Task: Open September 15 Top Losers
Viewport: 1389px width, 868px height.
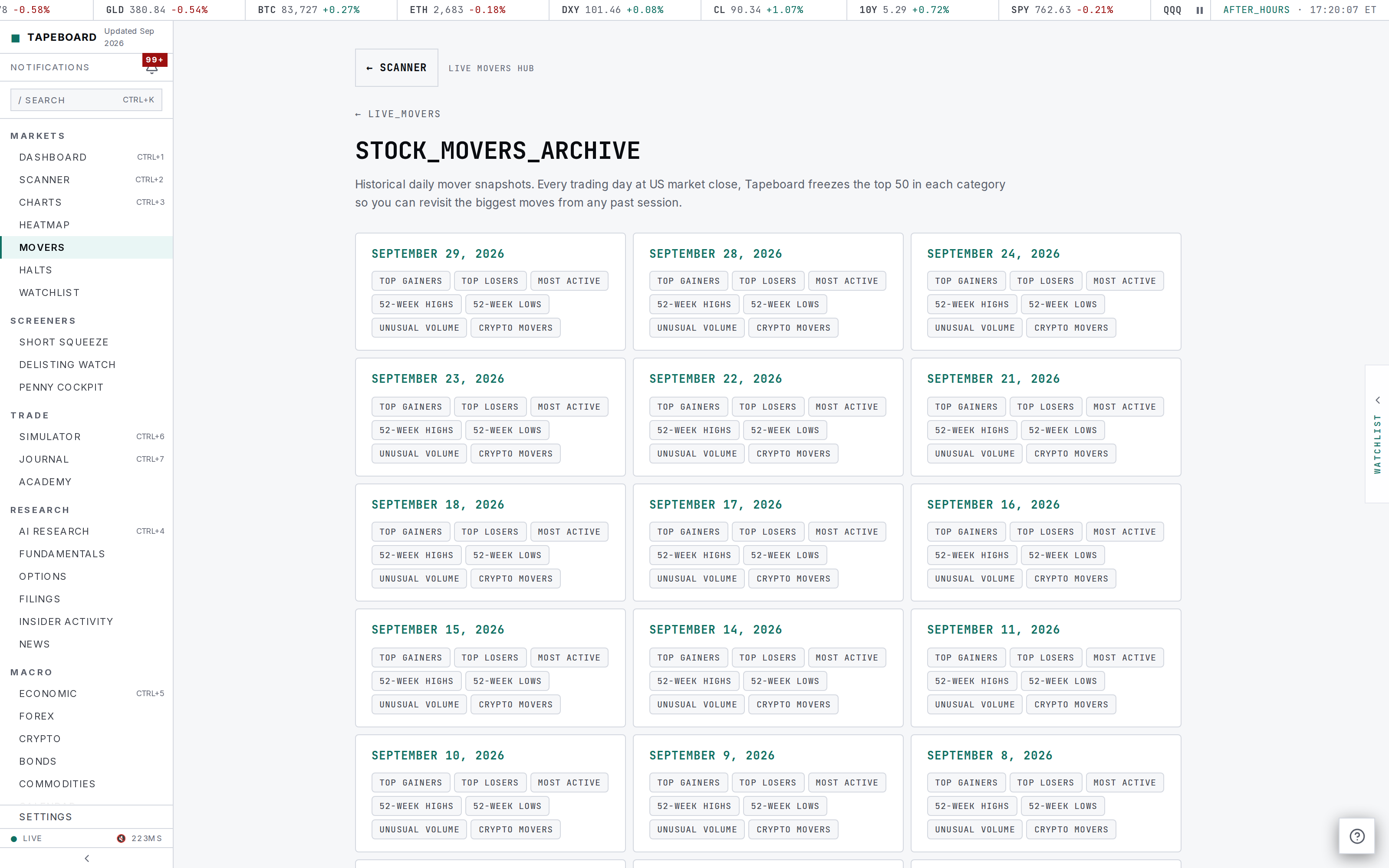Action: pos(490,658)
